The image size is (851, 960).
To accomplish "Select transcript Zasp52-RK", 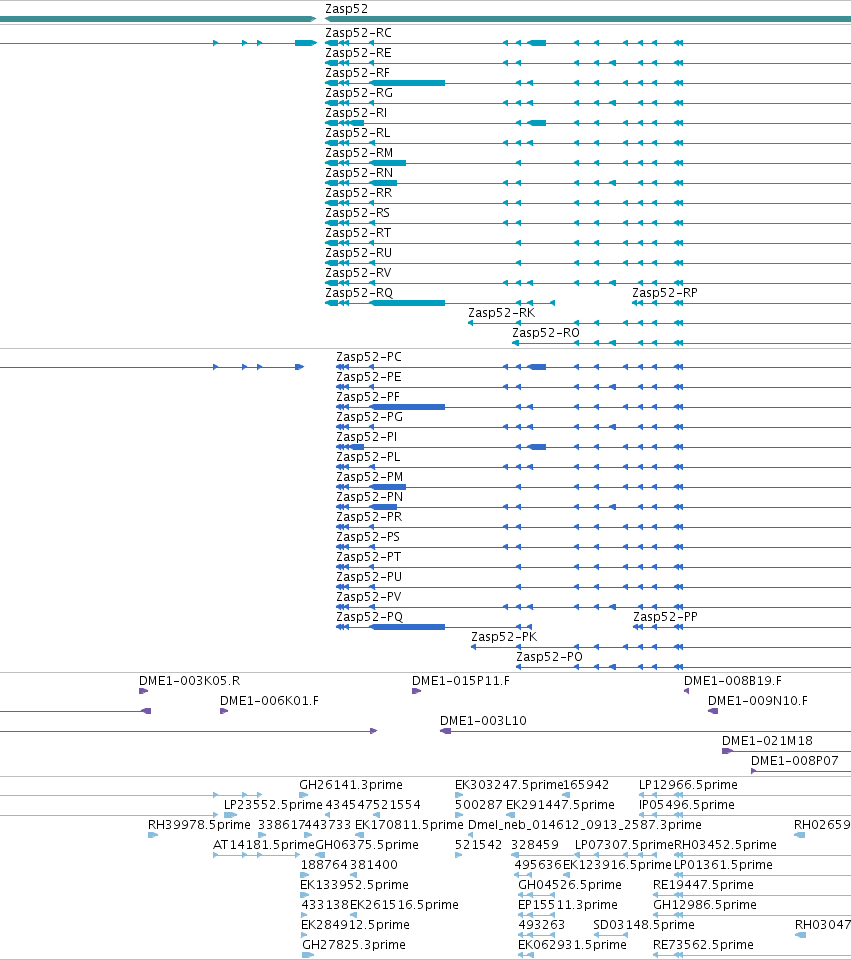I will [502, 313].
